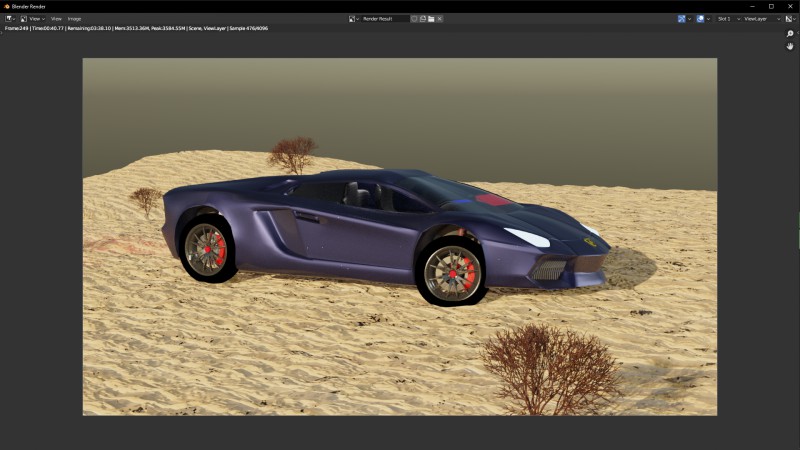Open an image with the folder icon
Image resolution: width=800 pixels, height=450 pixels.
431,19
